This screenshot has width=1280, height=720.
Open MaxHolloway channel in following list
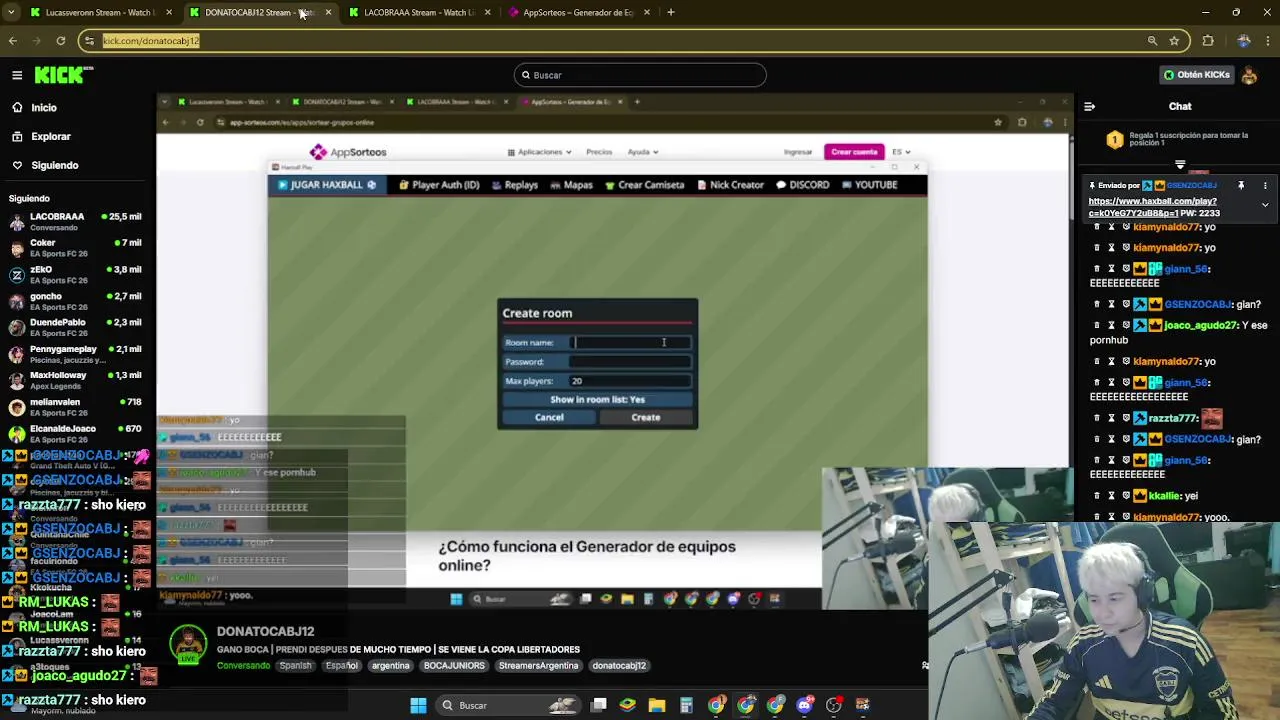click(75, 380)
